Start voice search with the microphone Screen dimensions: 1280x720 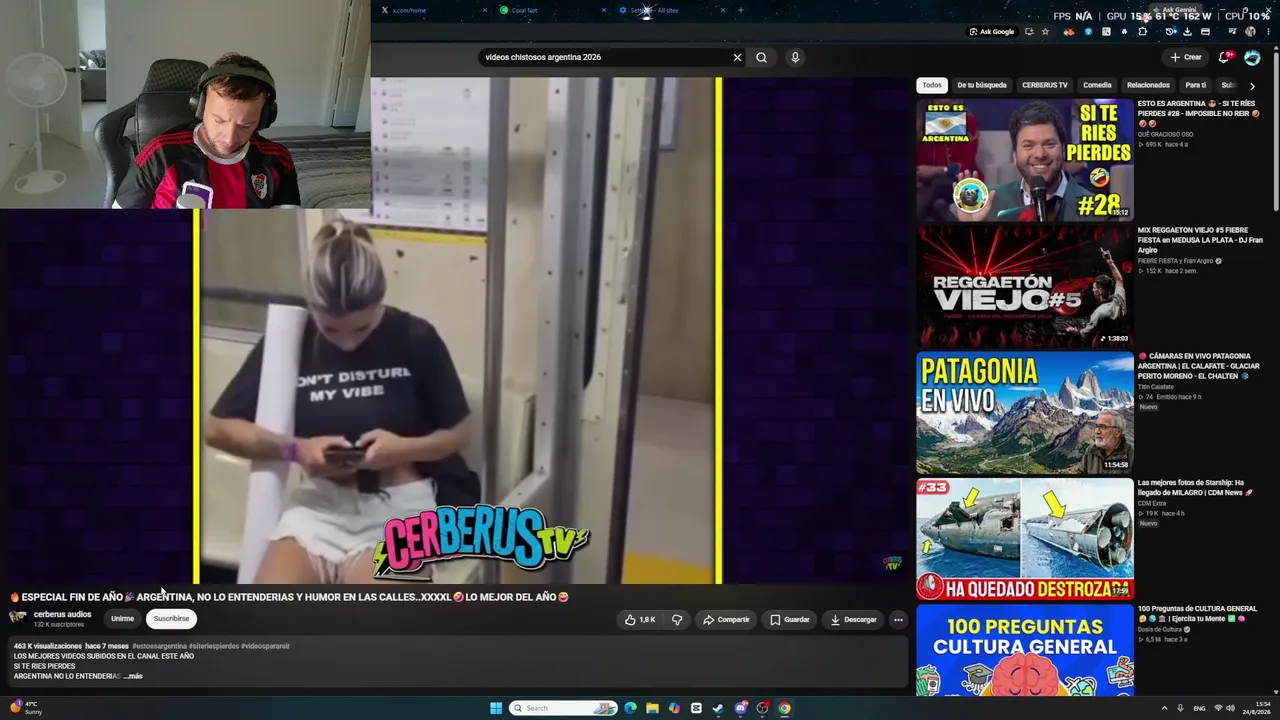795,57
